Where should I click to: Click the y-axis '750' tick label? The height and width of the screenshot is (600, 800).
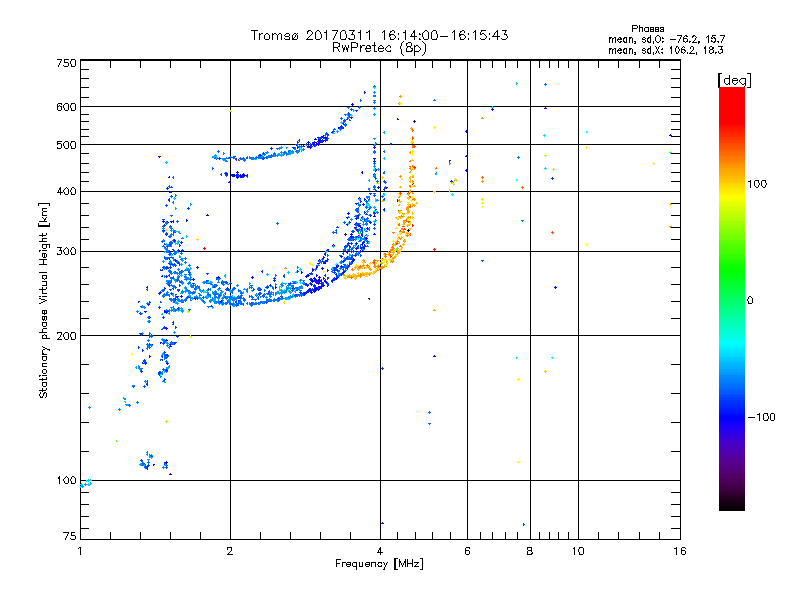point(67,63)
